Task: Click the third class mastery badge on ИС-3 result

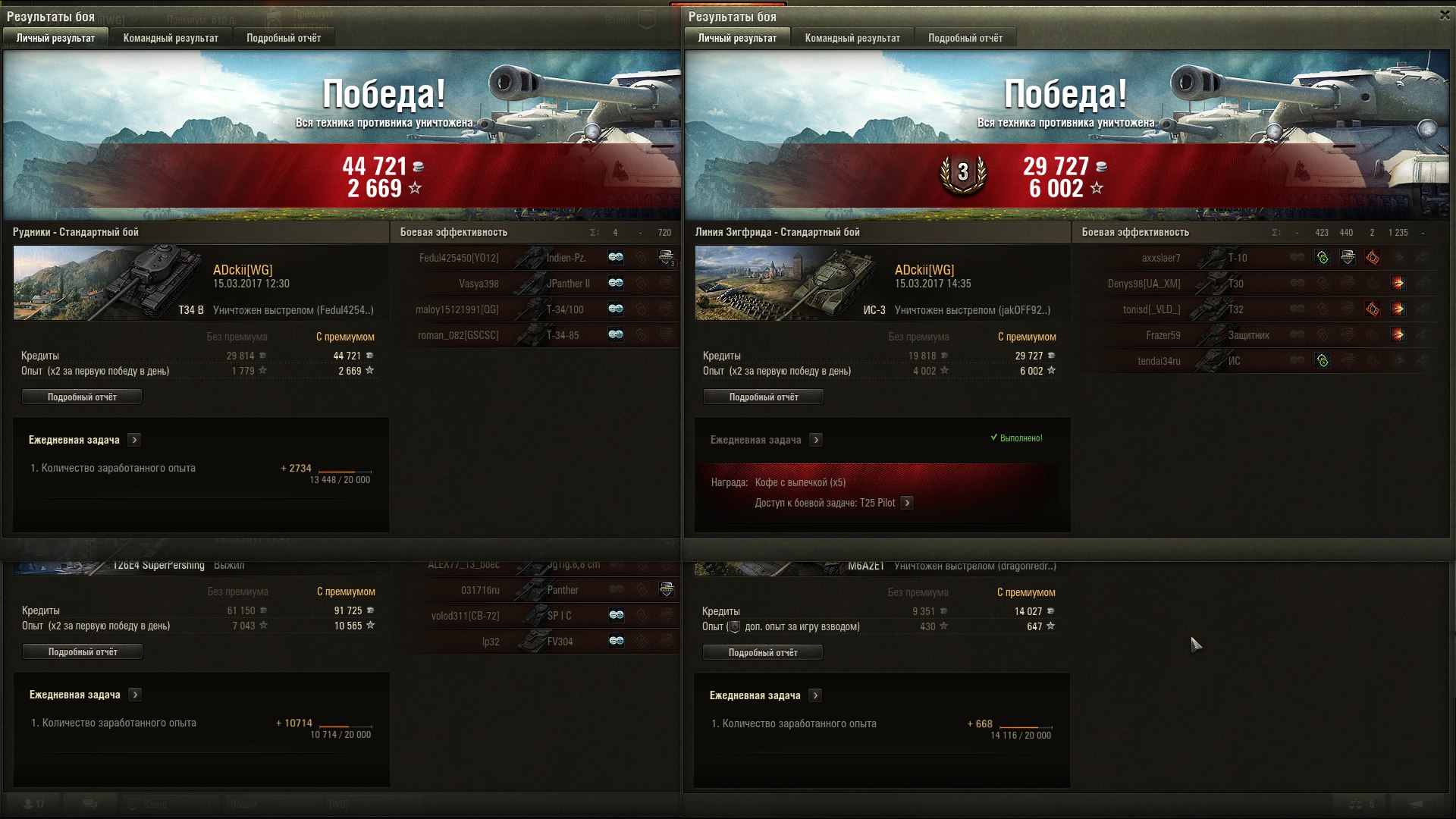Action: 963,174
